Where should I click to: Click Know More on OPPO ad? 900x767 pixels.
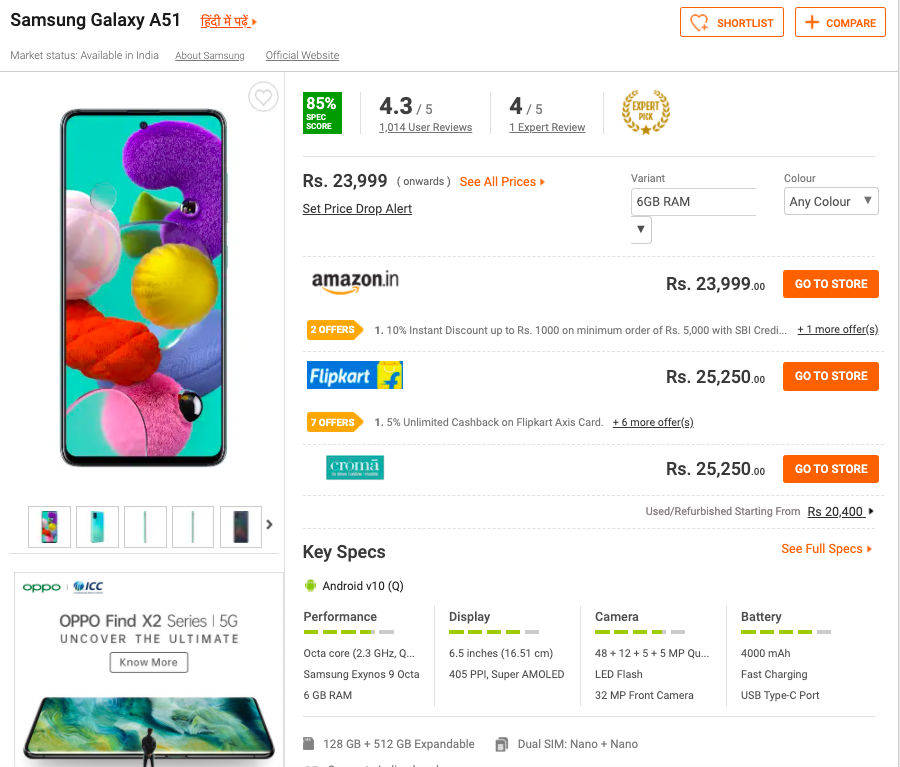[149, 662]
